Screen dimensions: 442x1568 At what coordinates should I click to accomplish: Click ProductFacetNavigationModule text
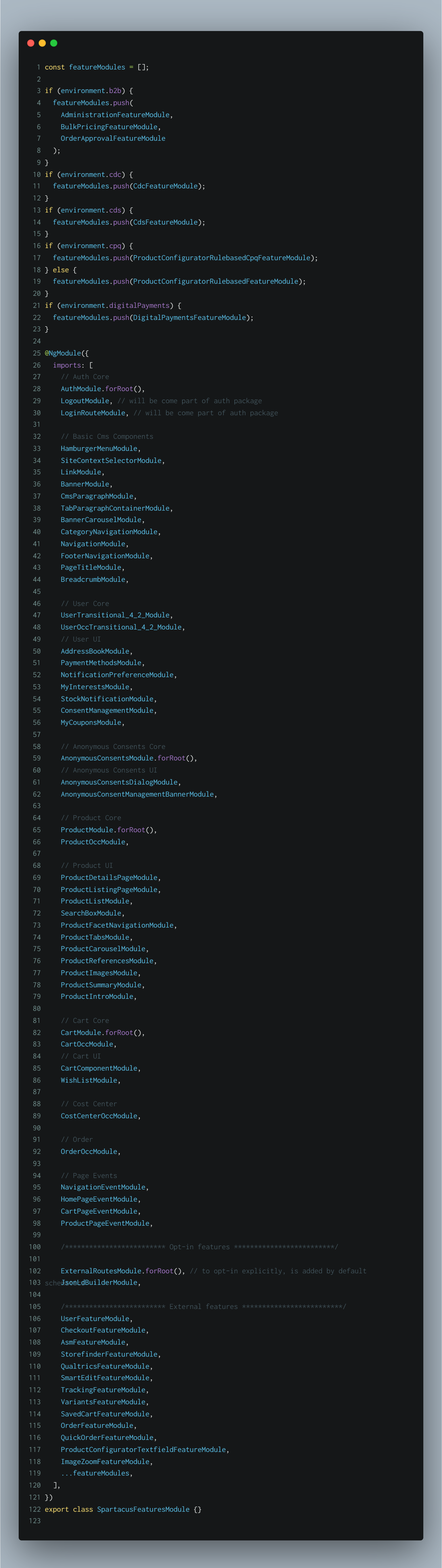point(117,925)
